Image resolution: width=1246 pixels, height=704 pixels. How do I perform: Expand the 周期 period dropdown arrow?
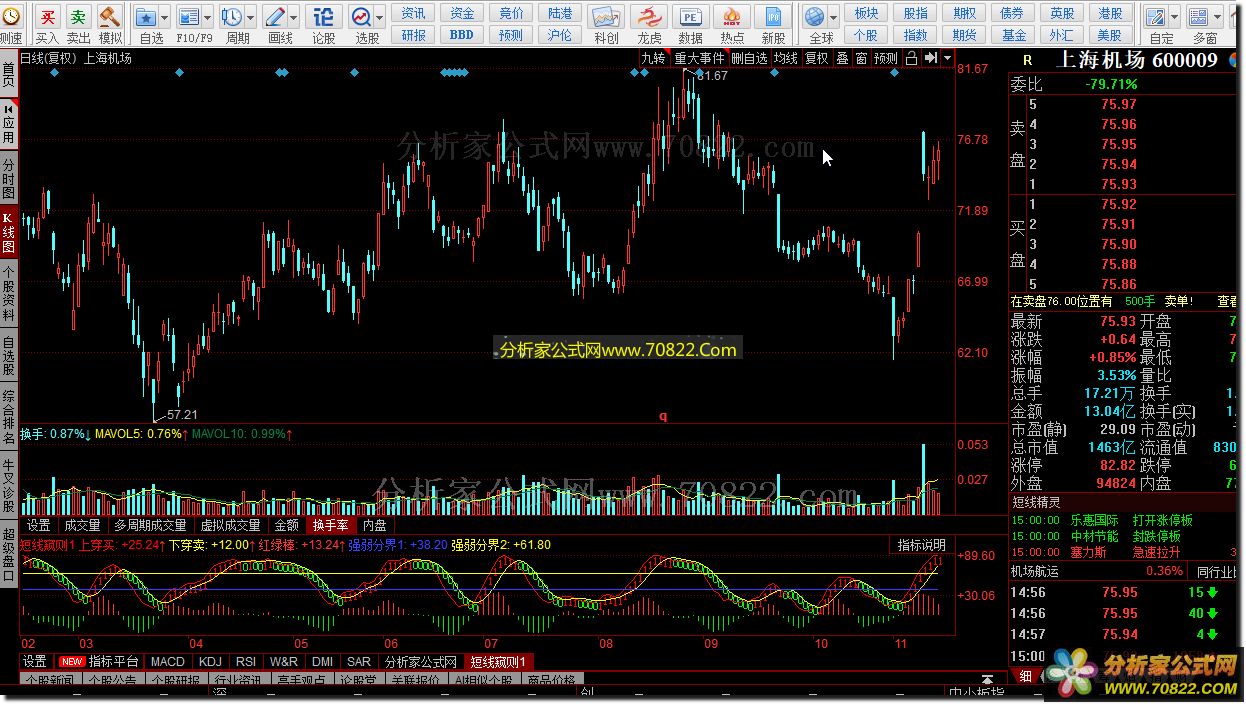[x=250, y=18]
